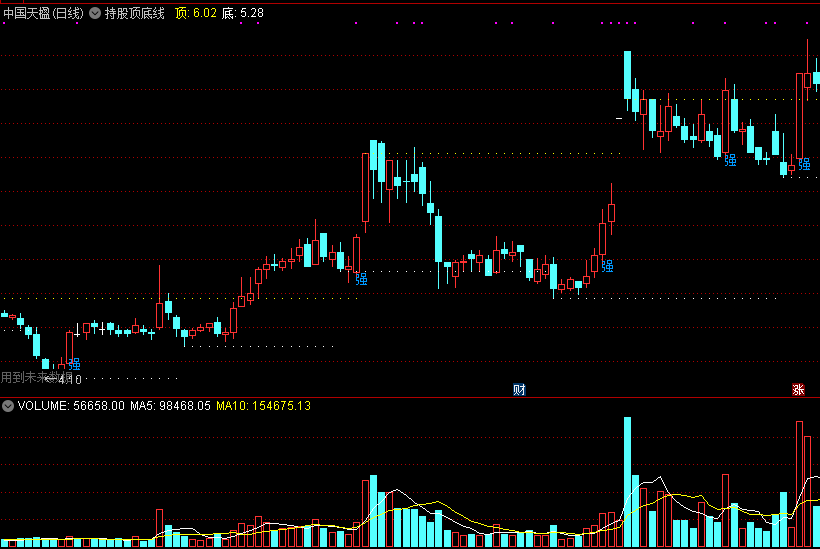
Task: Click the 持股顶底线 indicator name
Action: [134, 13]
